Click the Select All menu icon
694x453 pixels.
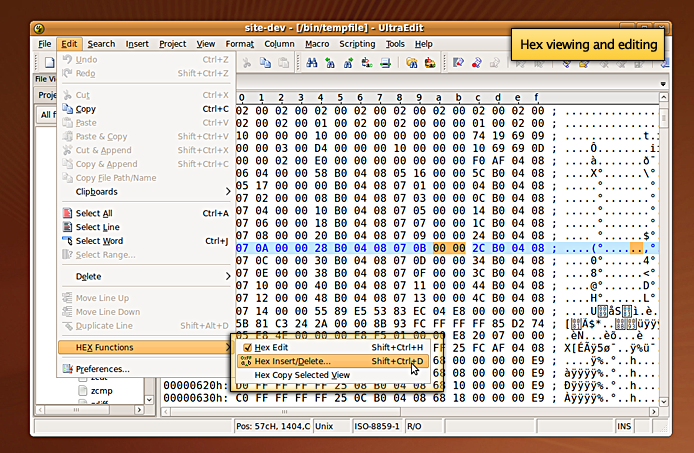pyautogui.click(x=67, y=213)
